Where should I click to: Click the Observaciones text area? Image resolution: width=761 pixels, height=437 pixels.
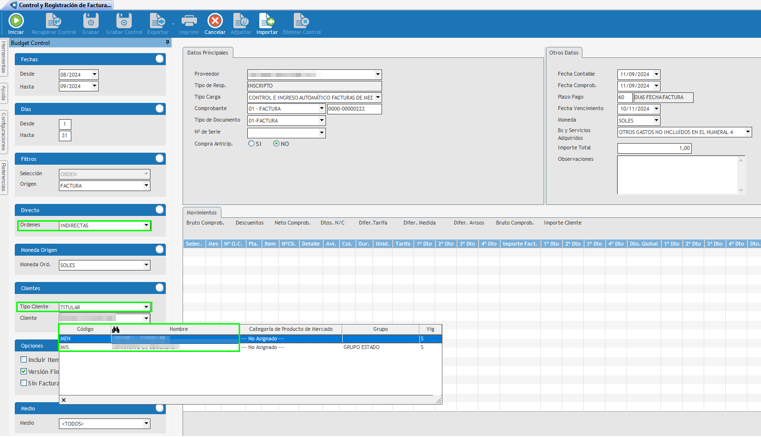point(680,175)
